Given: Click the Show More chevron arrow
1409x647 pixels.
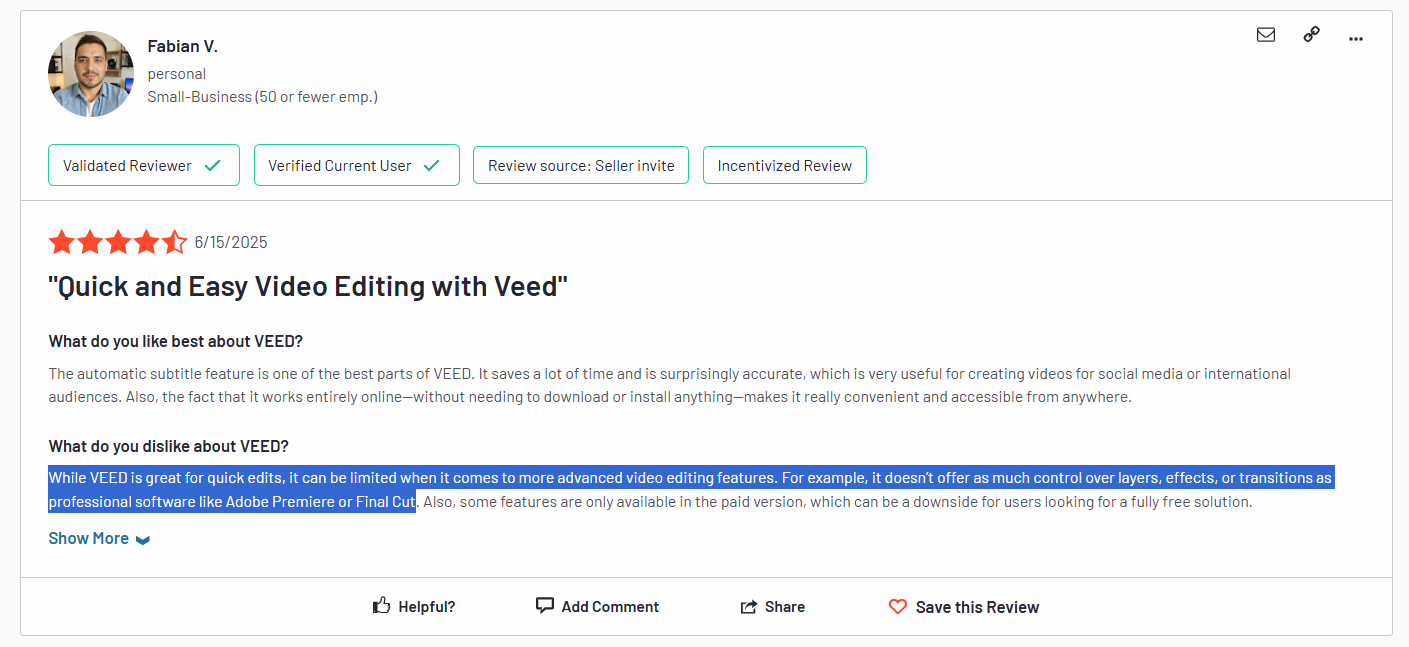Looking at the screenshot, I should pyautogui.click(x=143, y=540).
